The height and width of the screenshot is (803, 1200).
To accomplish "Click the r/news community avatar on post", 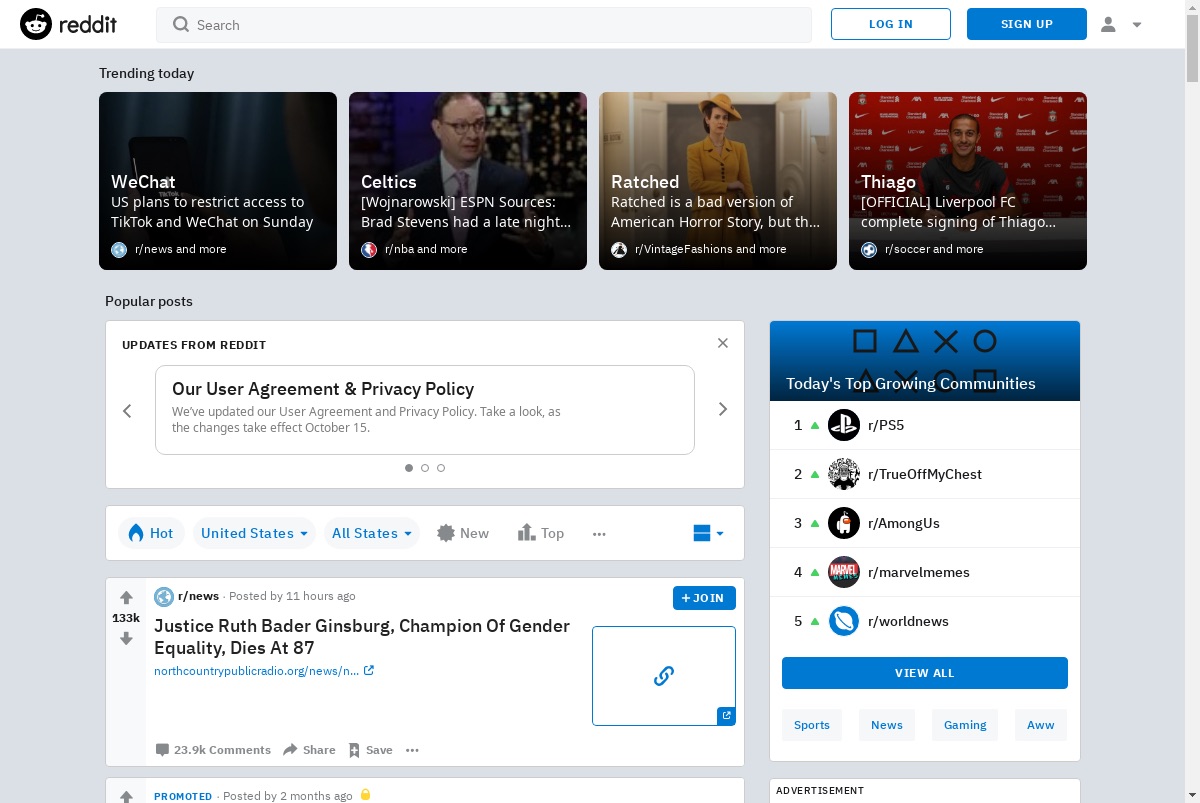I will (x=164, y=596).
